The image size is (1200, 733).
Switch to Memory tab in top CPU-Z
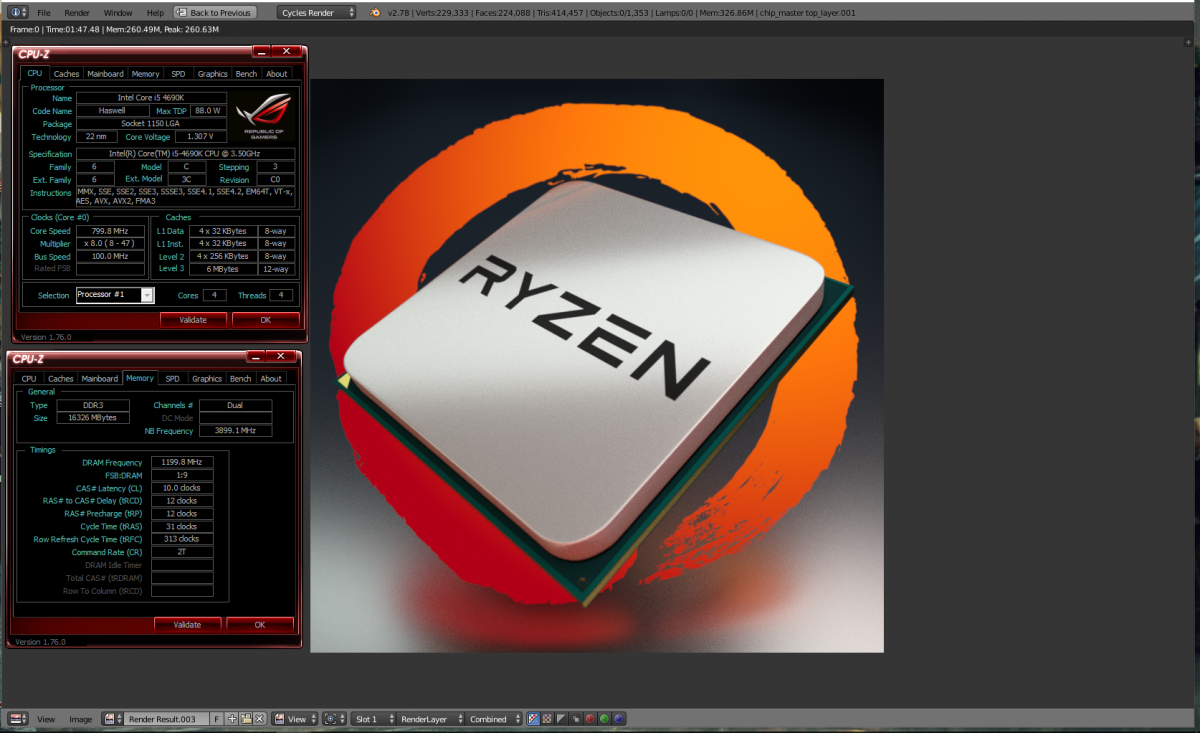145,73
